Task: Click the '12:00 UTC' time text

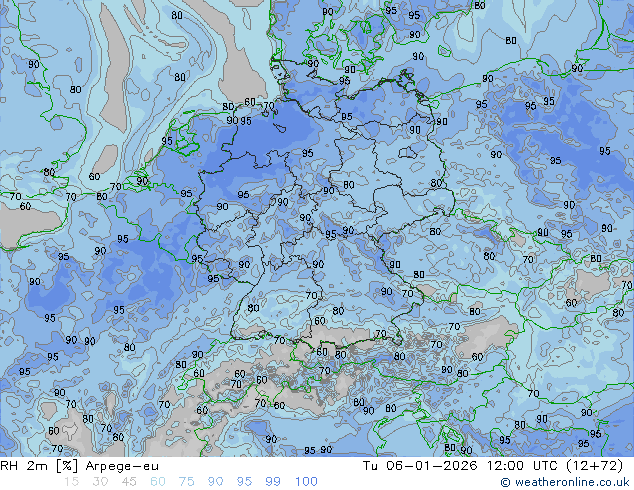Action: click(524, 466)
